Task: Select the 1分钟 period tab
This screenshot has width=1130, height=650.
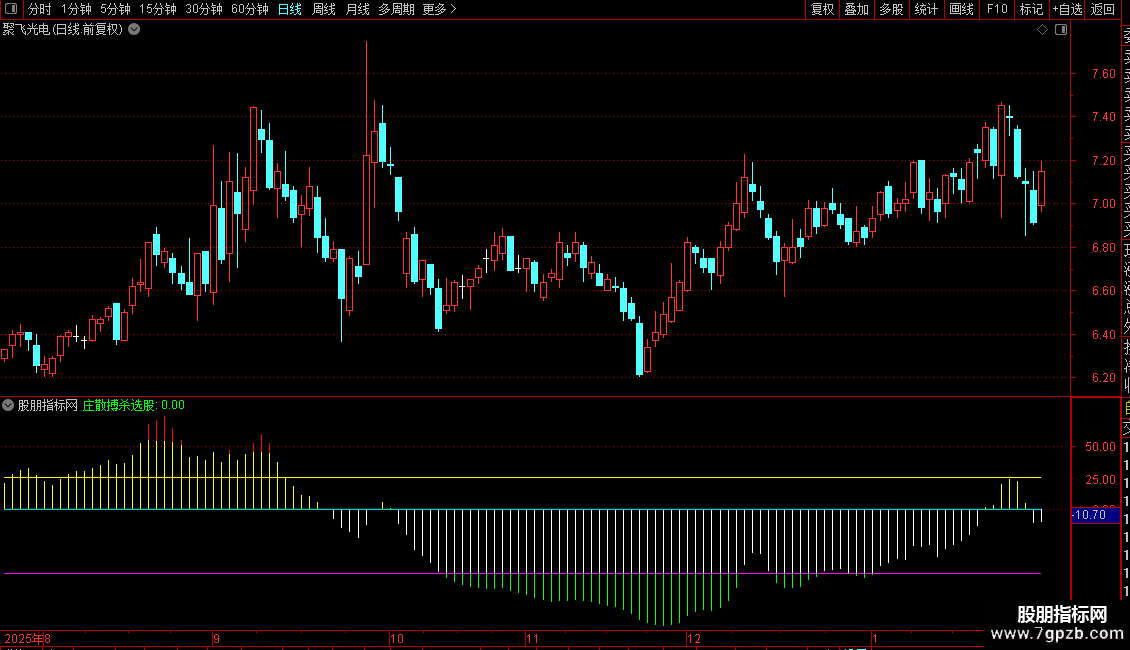Action: (x=76, y=9)
